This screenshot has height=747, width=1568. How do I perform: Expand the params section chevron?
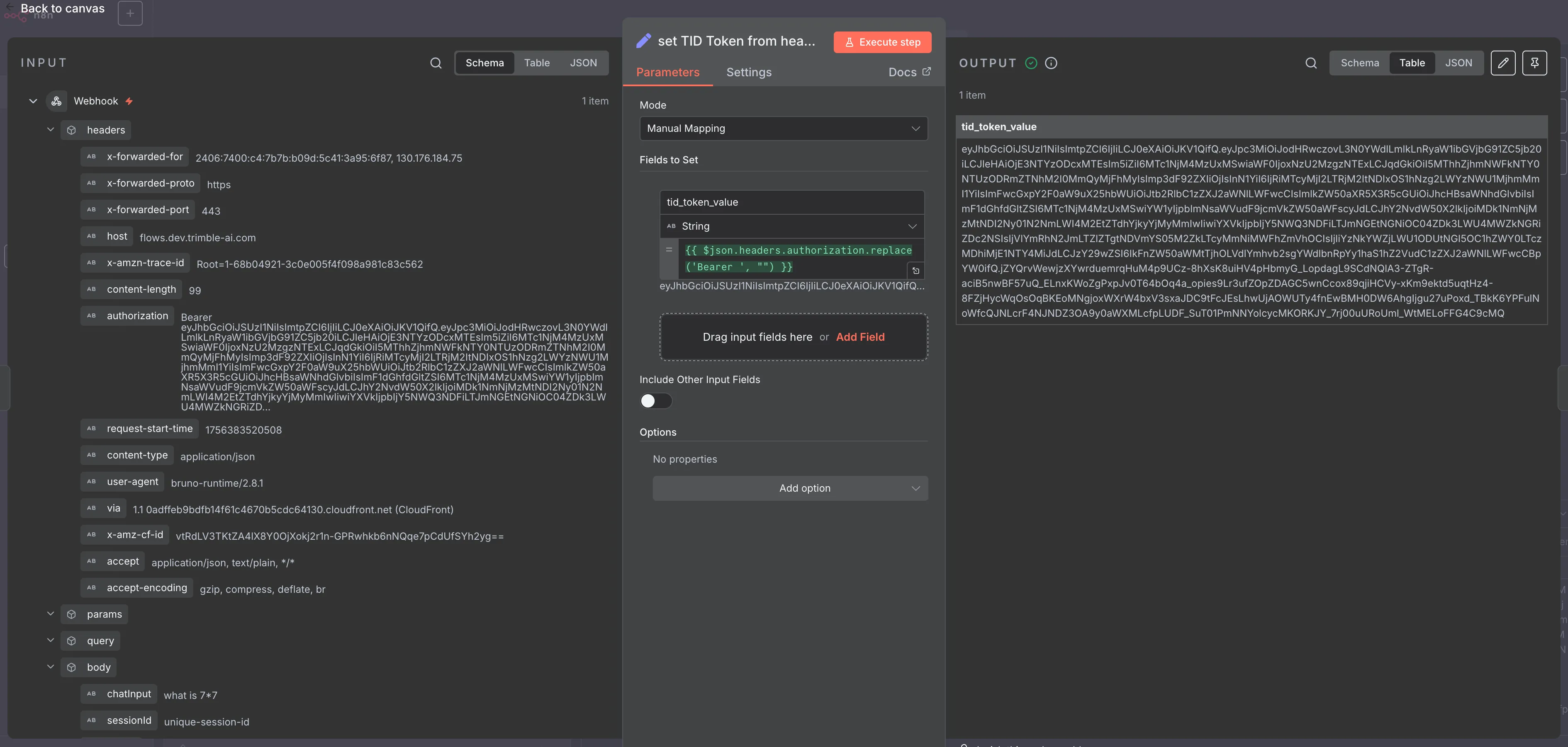[x=51, y=614]
